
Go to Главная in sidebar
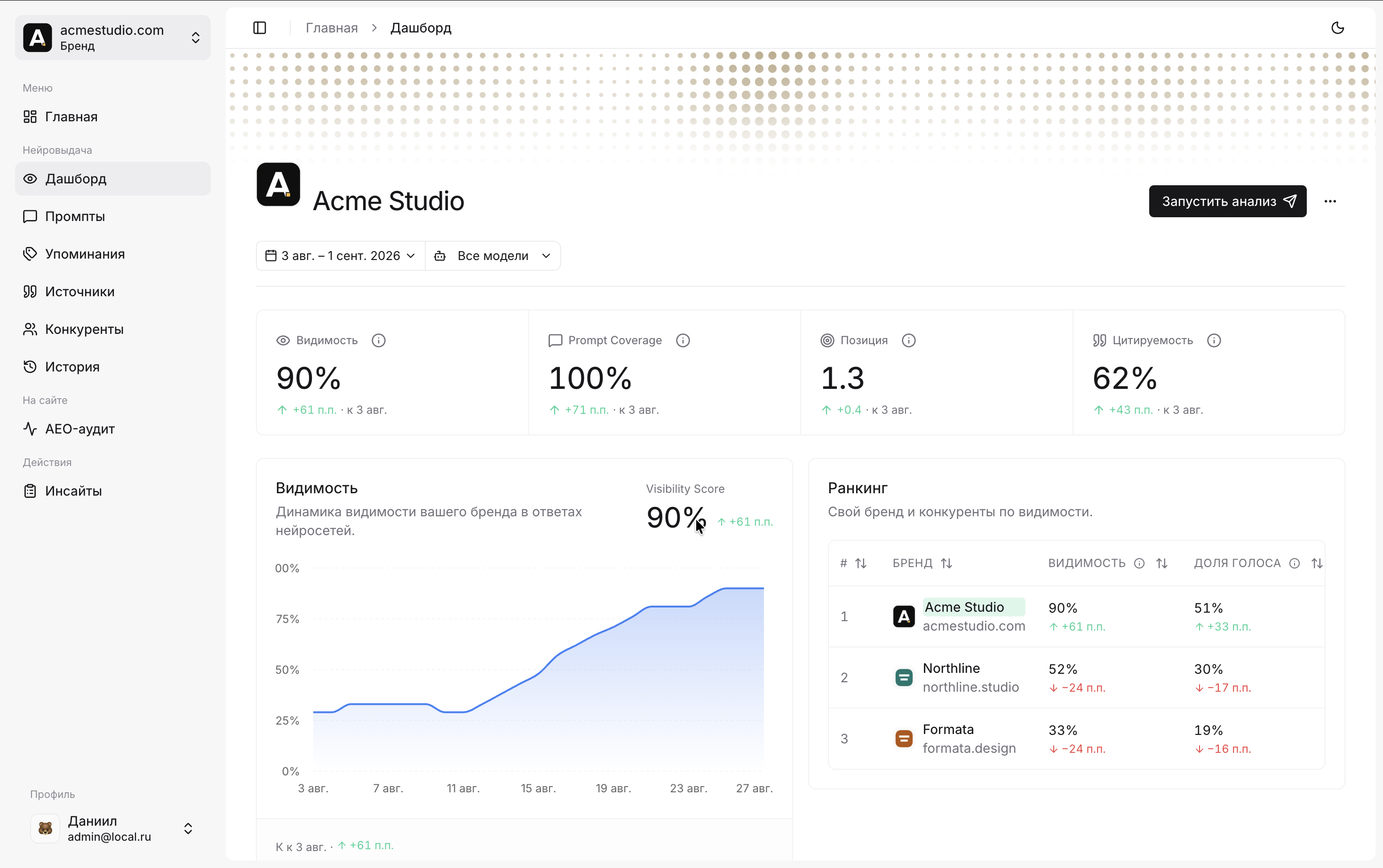[112, 117]
